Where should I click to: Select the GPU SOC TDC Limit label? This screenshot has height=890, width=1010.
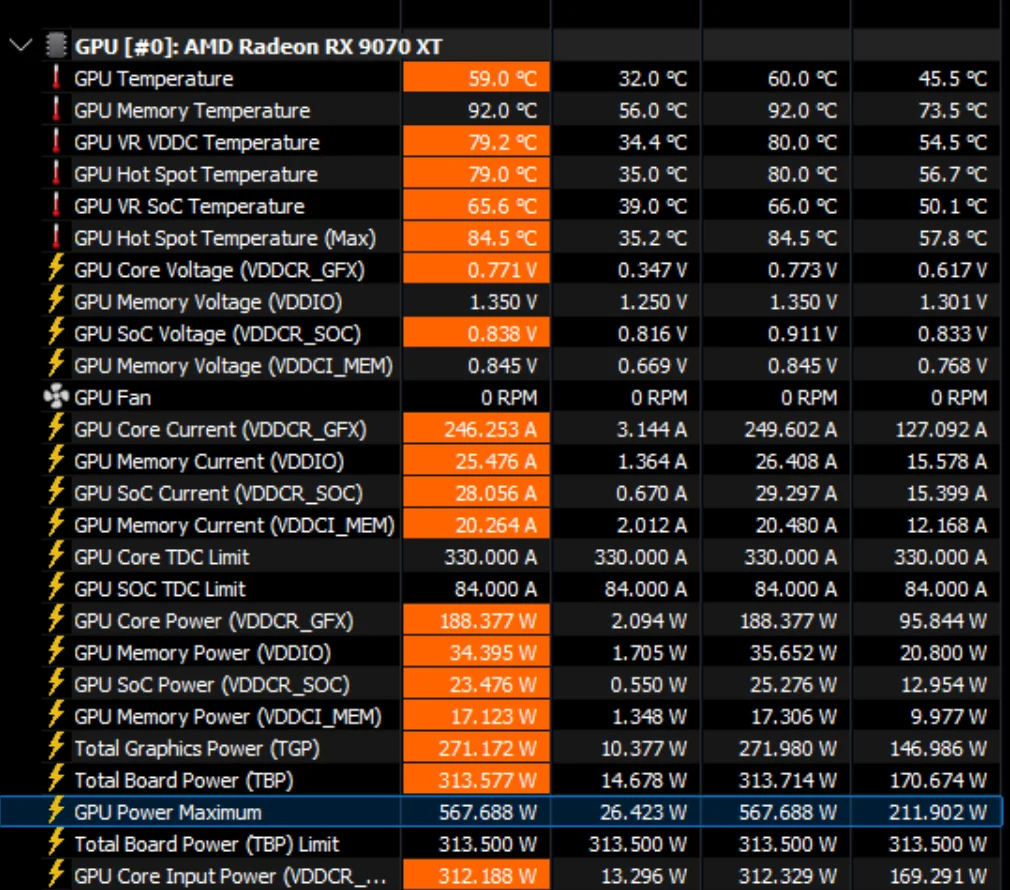(160, 589)
